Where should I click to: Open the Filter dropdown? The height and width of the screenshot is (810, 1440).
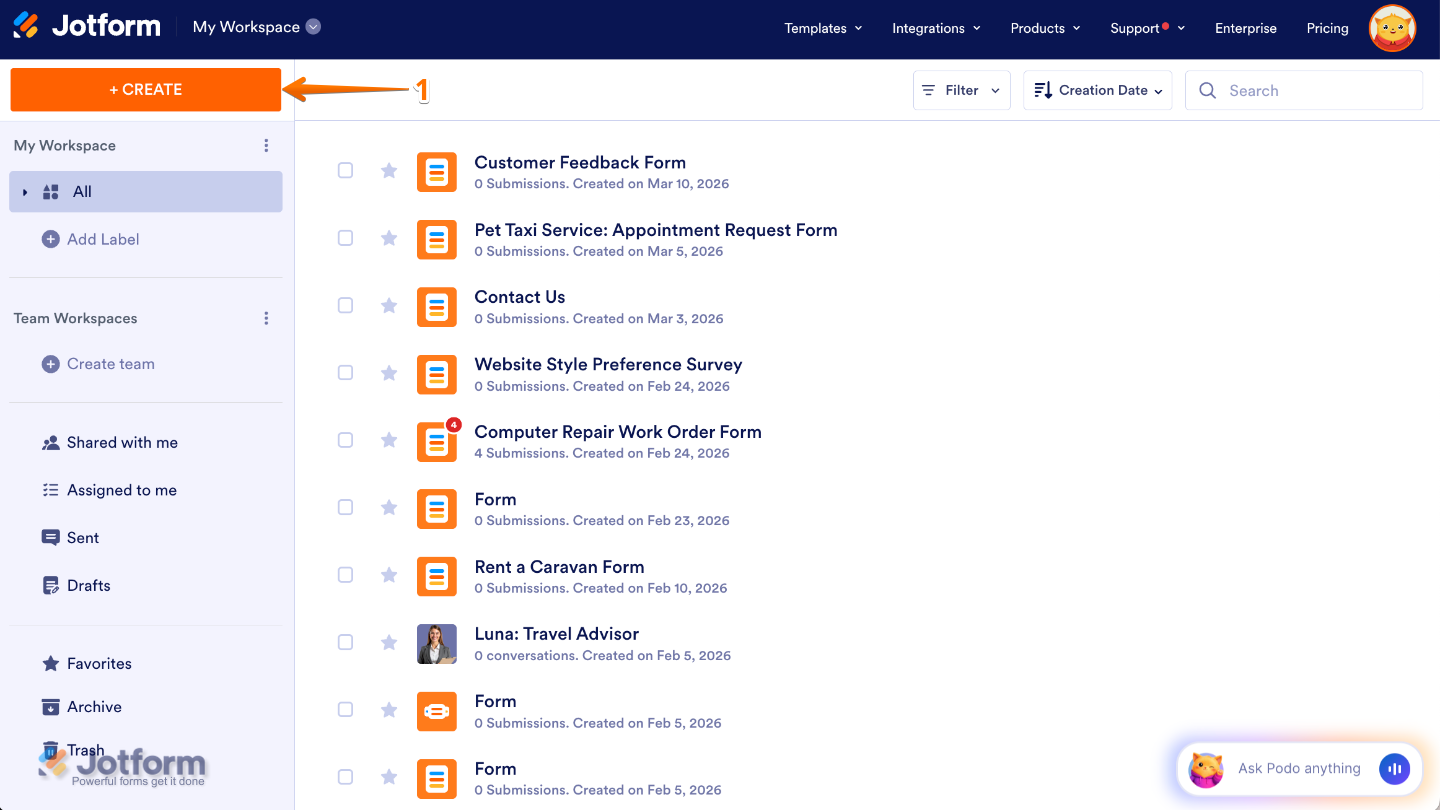pyautogui.click(x=961, y=90)
